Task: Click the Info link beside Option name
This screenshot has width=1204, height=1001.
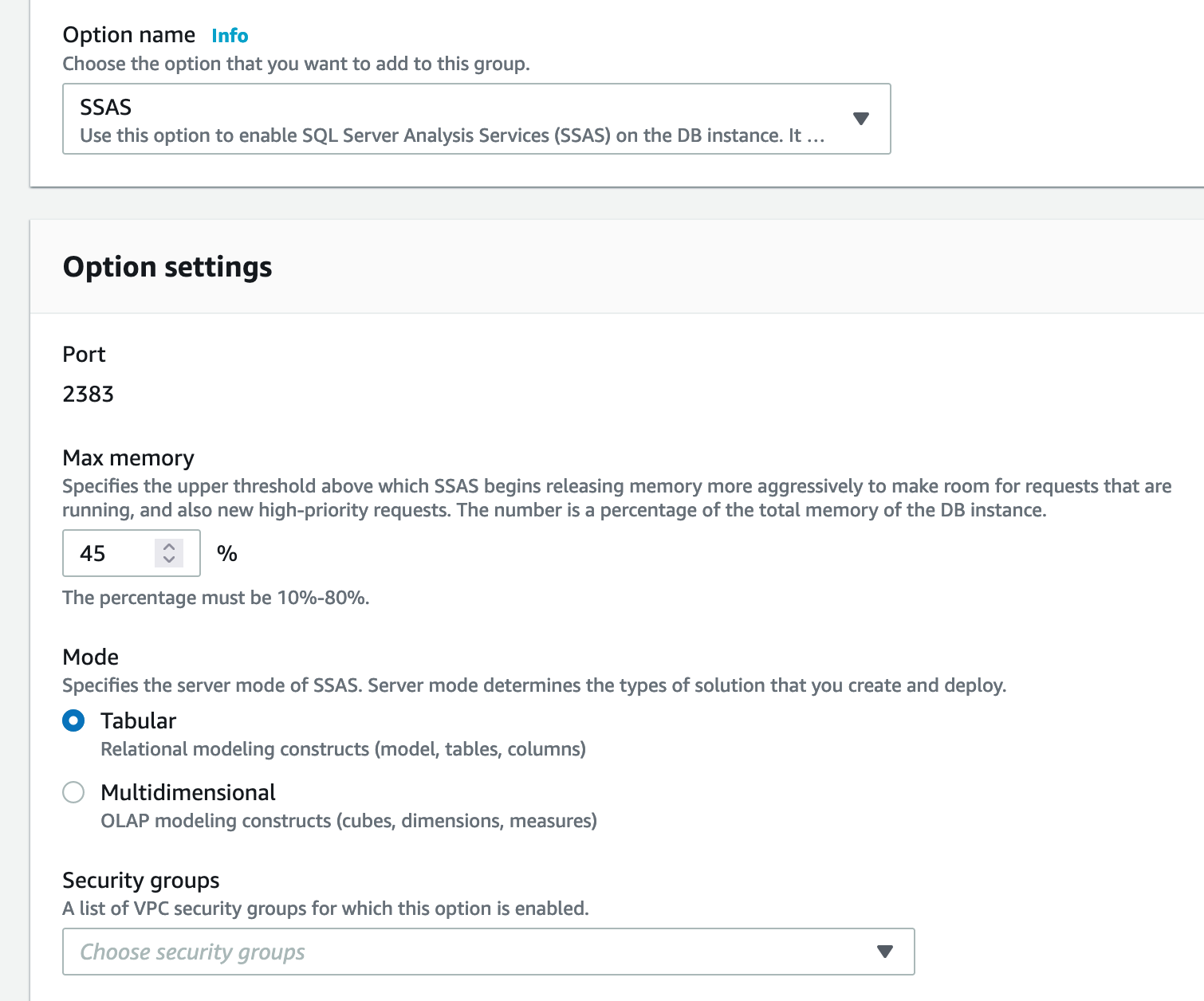Action: (x=230, y=36)
